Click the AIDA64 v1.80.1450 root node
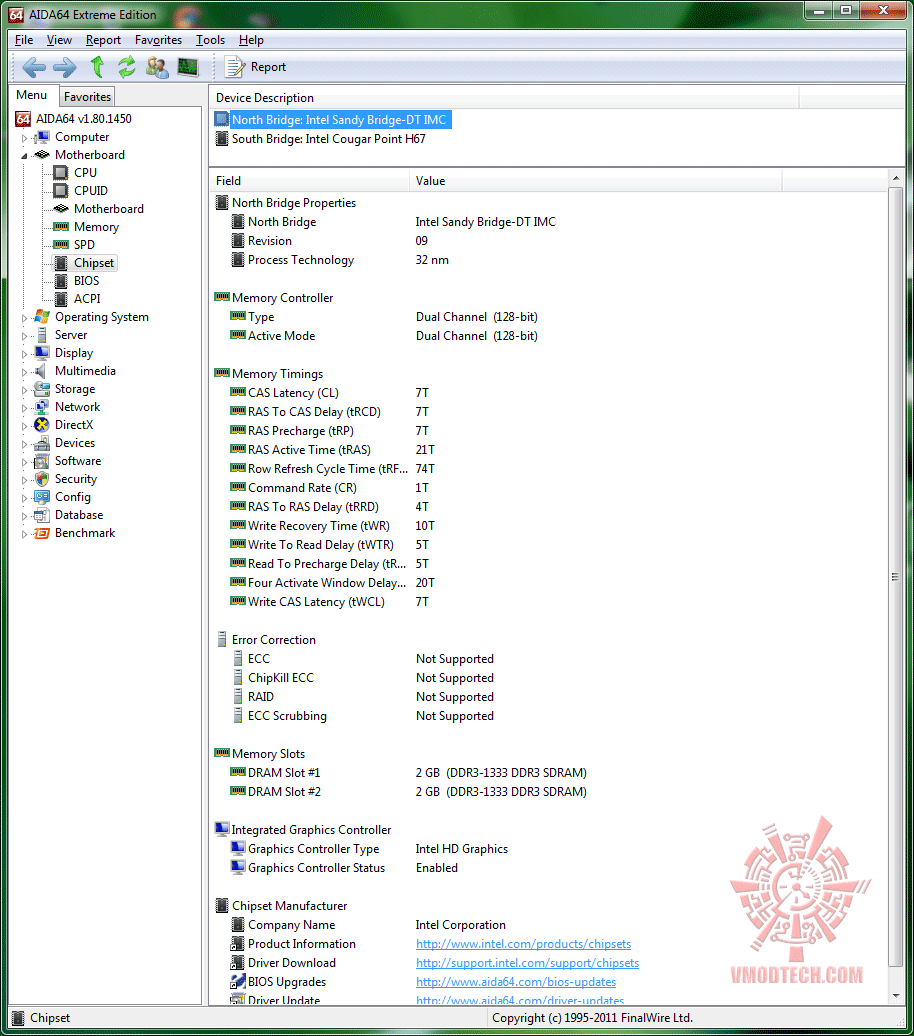Screen dimensions: 914x1036 point(83,119)
